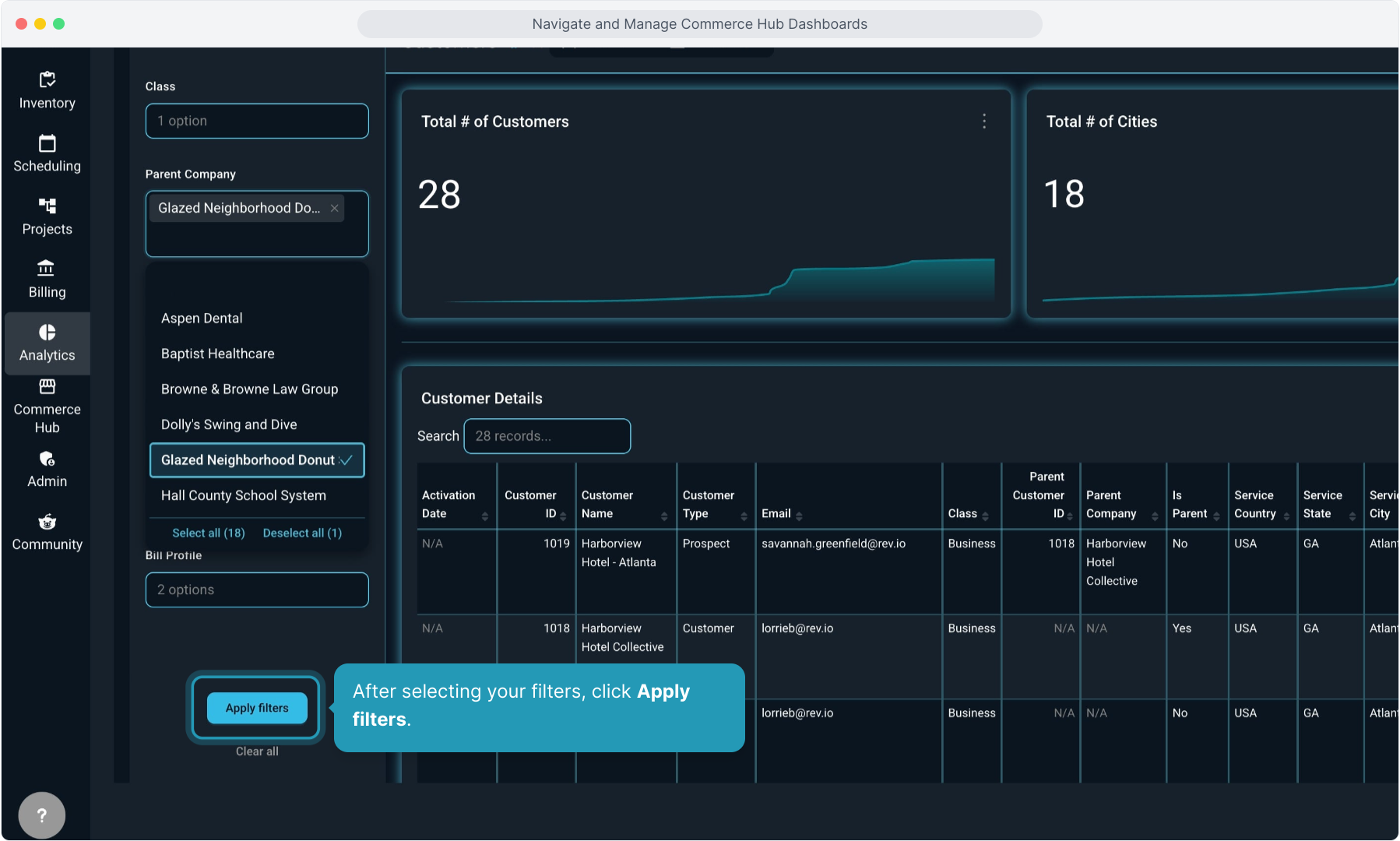This screenshot has height=841, width=1400.
Task: Expand the Bill Profile dropdown
Action: (256, 590)
